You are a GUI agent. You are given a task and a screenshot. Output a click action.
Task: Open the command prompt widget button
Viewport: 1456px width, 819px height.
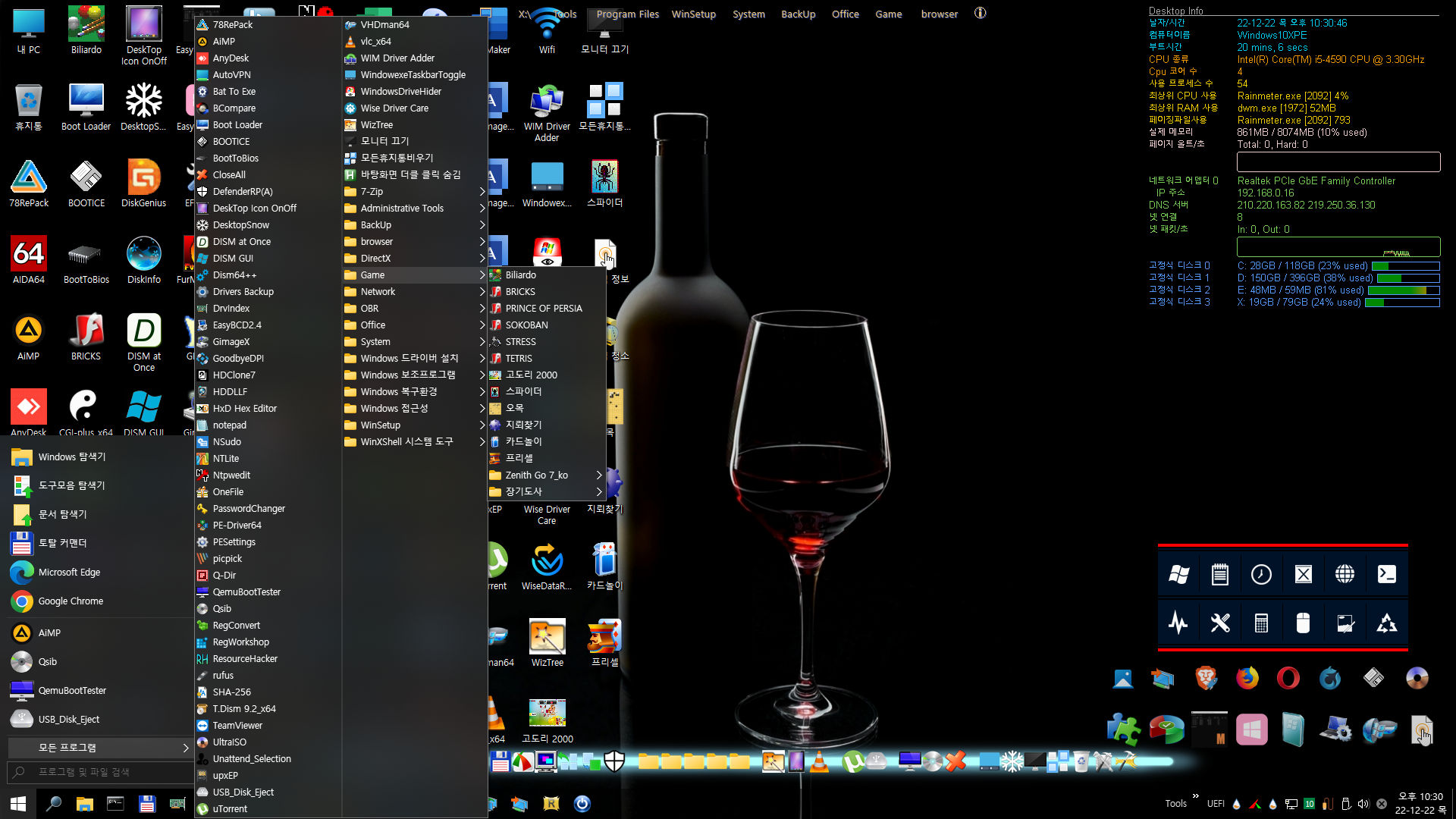pos(1386,574)
